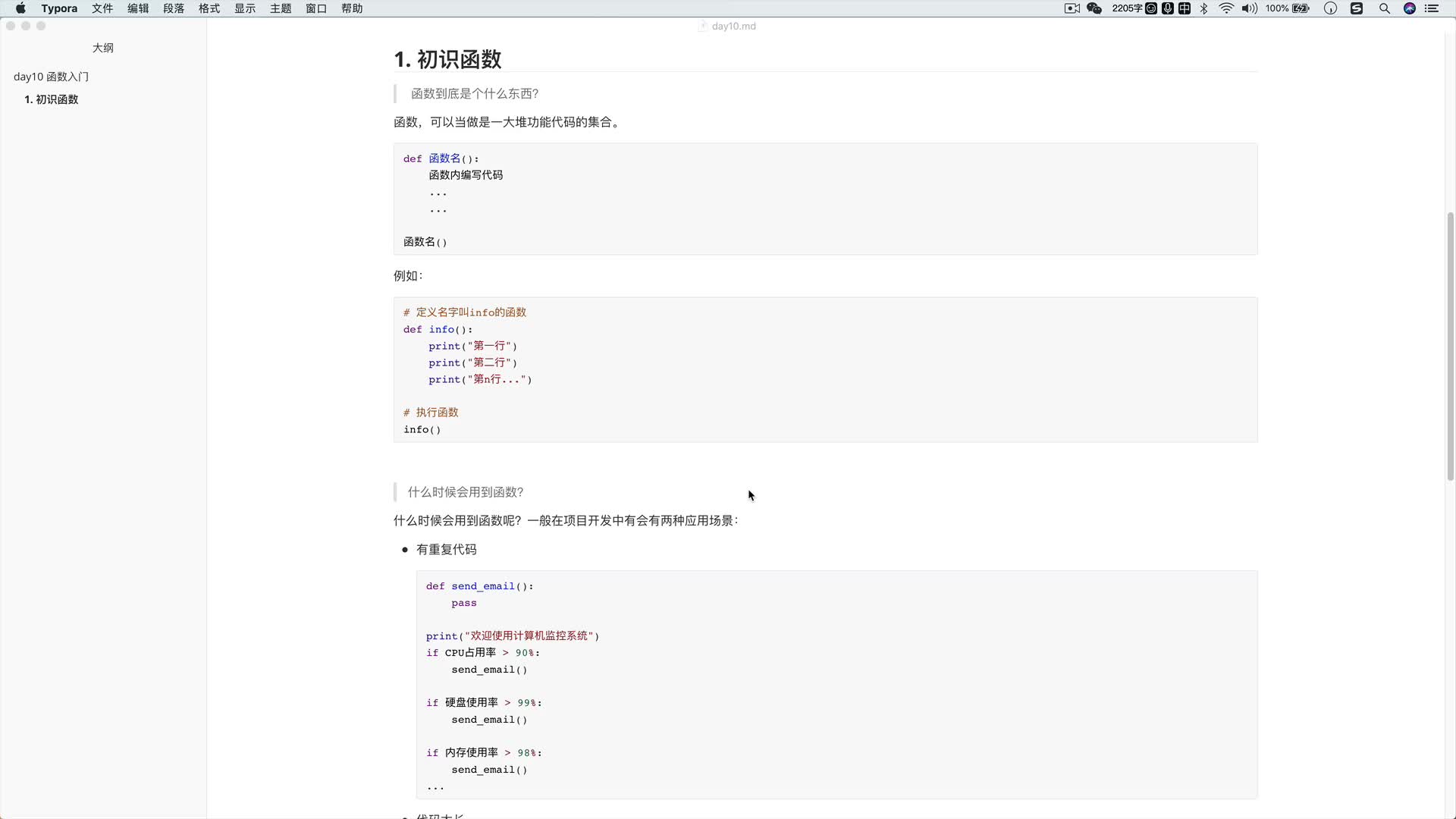Open Spotlight search
Viewport: 1456px width, 819px height.
[1384, 8]
